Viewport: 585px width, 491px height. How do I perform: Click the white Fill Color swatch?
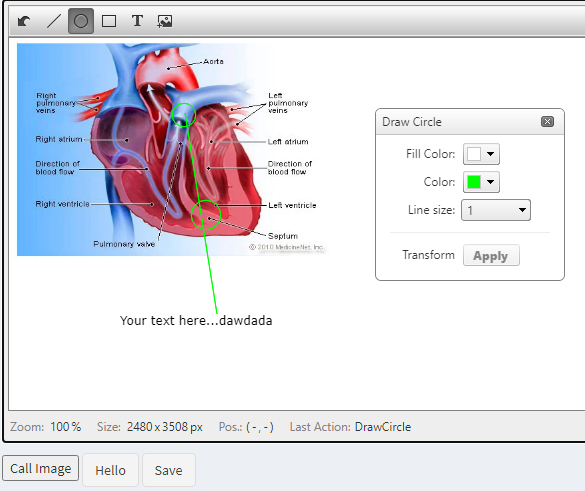(474, 154)
